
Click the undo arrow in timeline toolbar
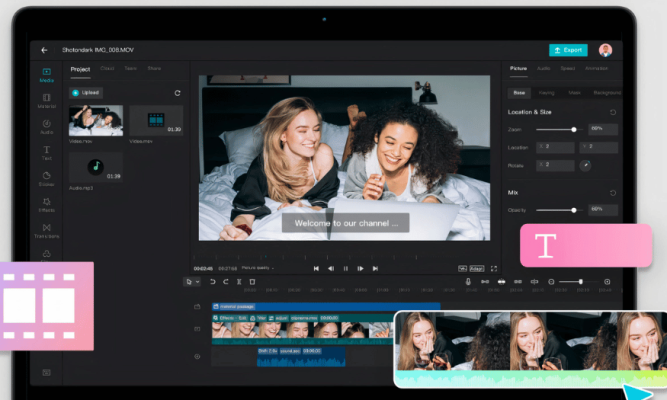(x=212, y=282)
